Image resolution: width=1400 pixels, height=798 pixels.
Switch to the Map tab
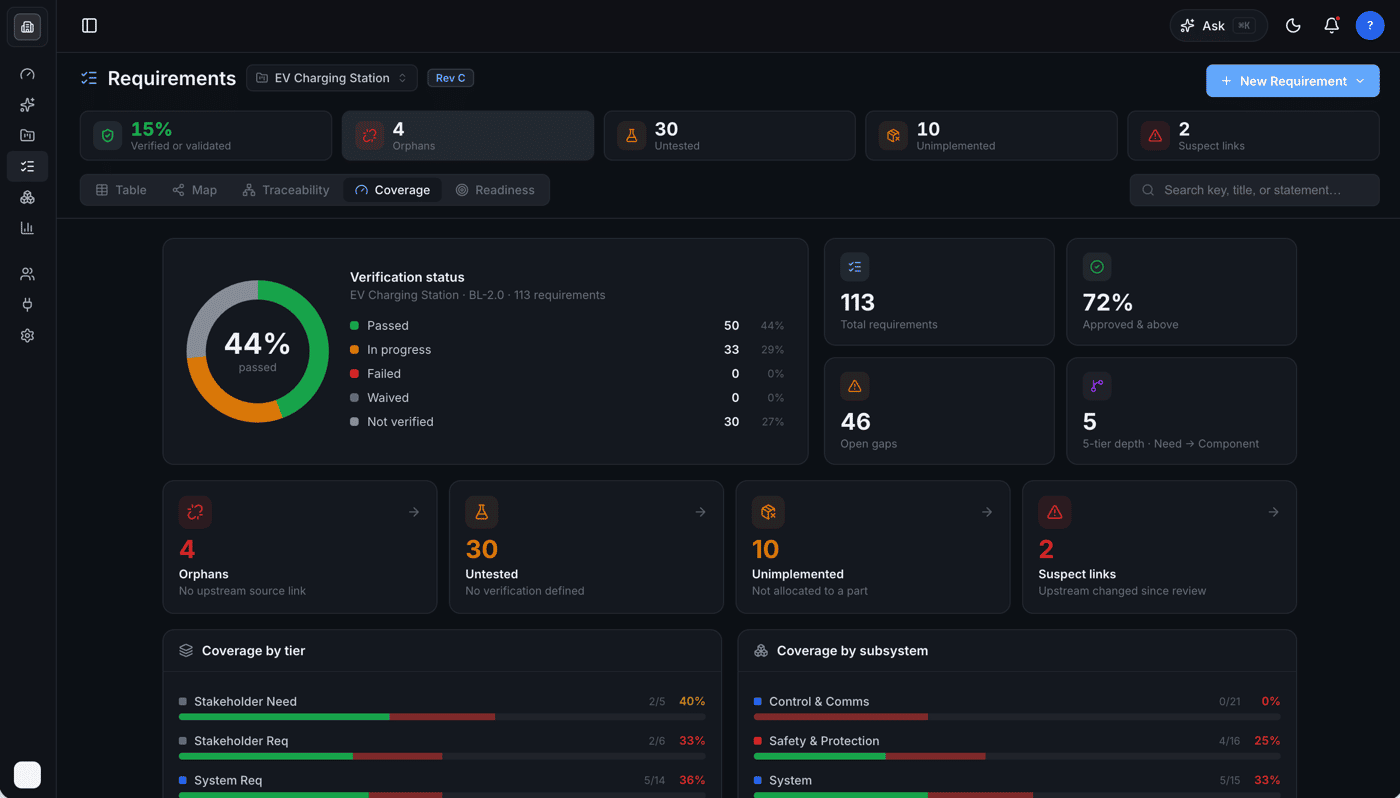coord(194,190)
